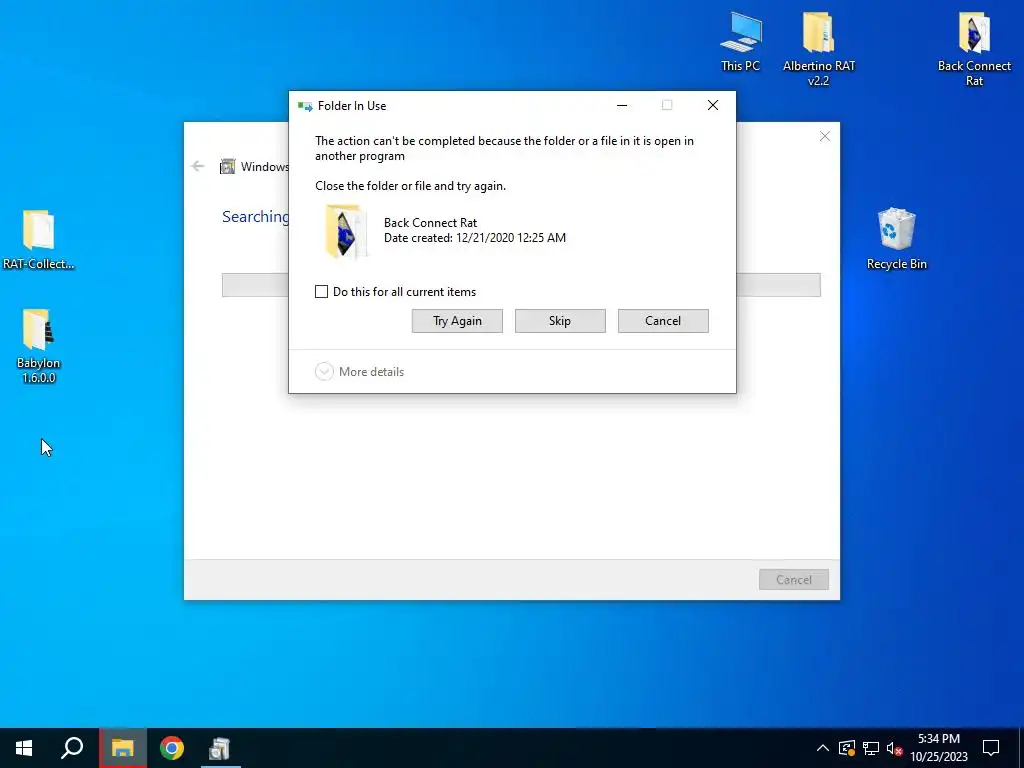This screenshot has height=768, width=1024.
Task: Close the background Windows wizard window
Action: [x=825, y=136]
